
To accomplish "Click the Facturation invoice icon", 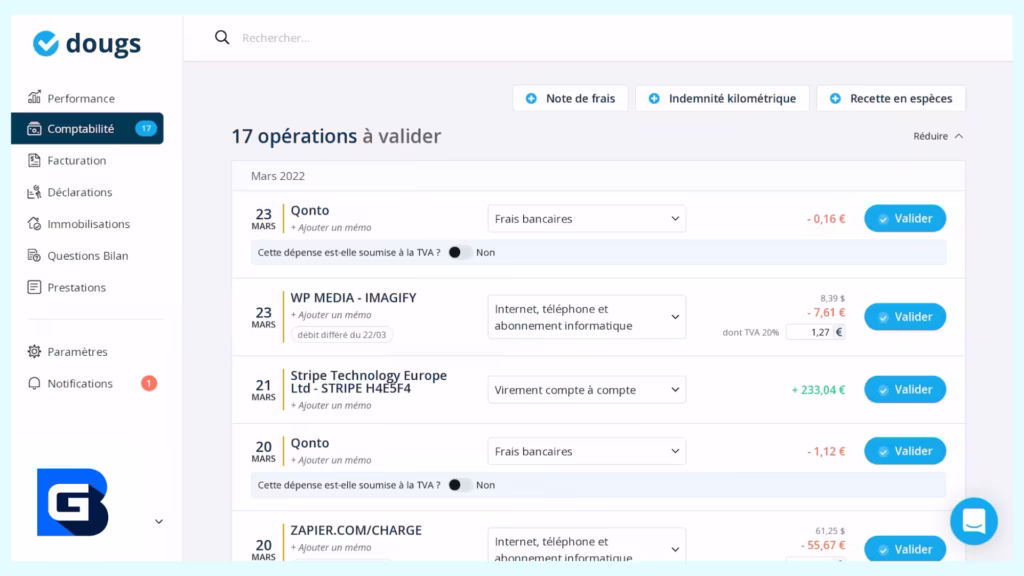I will (x=34, y=160).
